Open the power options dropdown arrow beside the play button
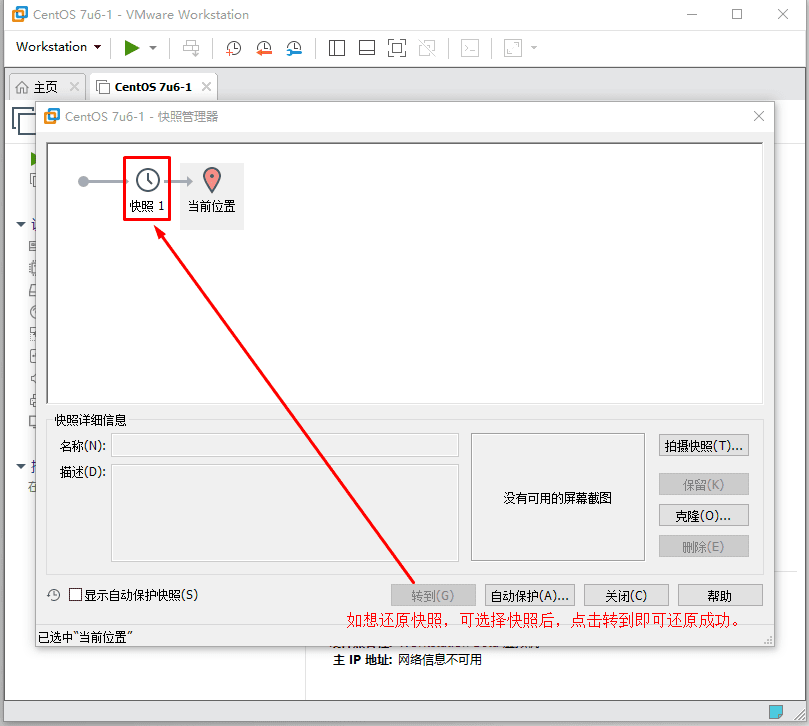 click(153, 48)
